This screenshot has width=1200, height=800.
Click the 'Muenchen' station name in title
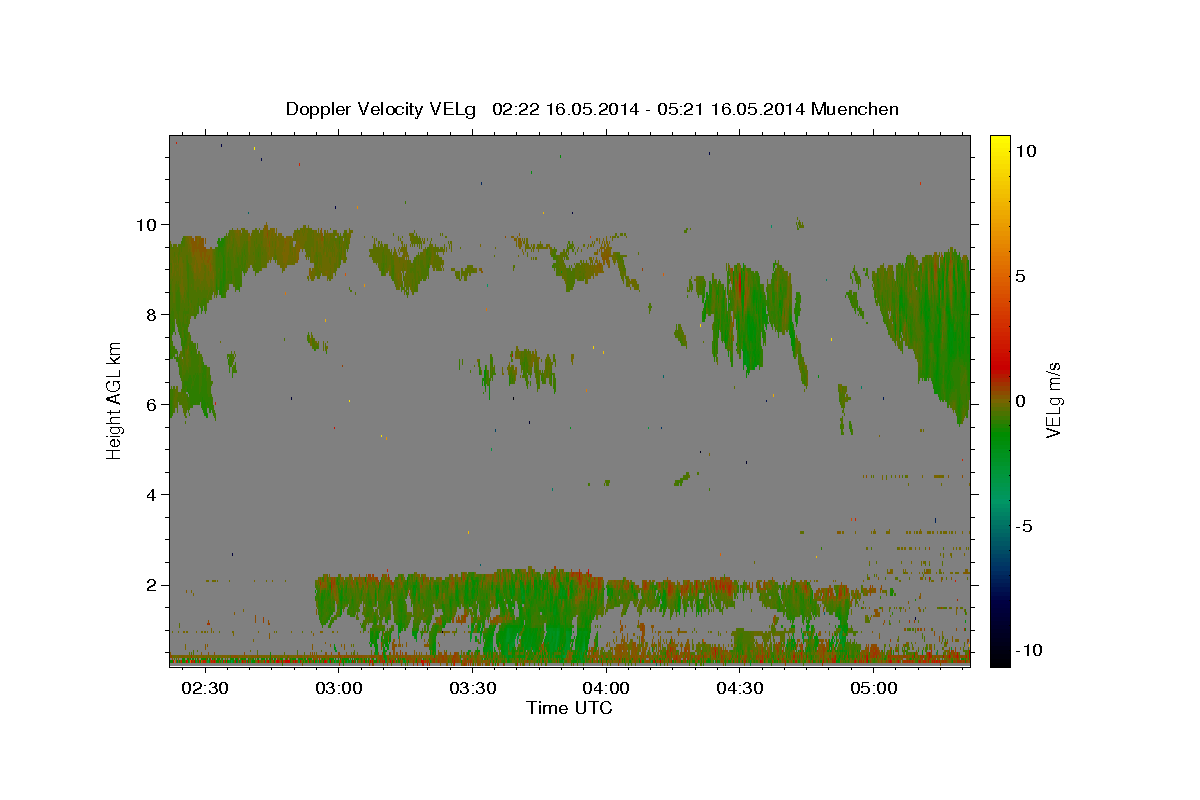(x=855, y=109)
